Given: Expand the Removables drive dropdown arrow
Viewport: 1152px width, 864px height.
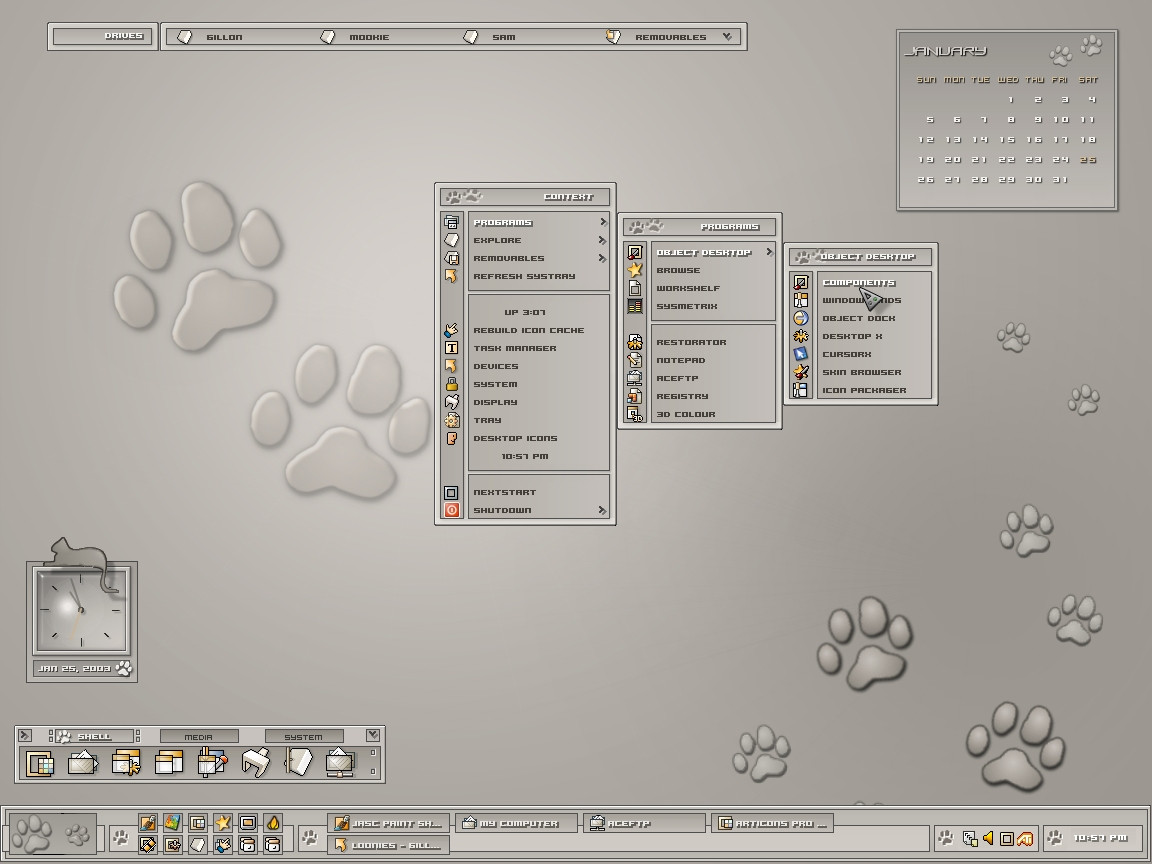Looking at the screenshot, I should [x=727, y=37].
